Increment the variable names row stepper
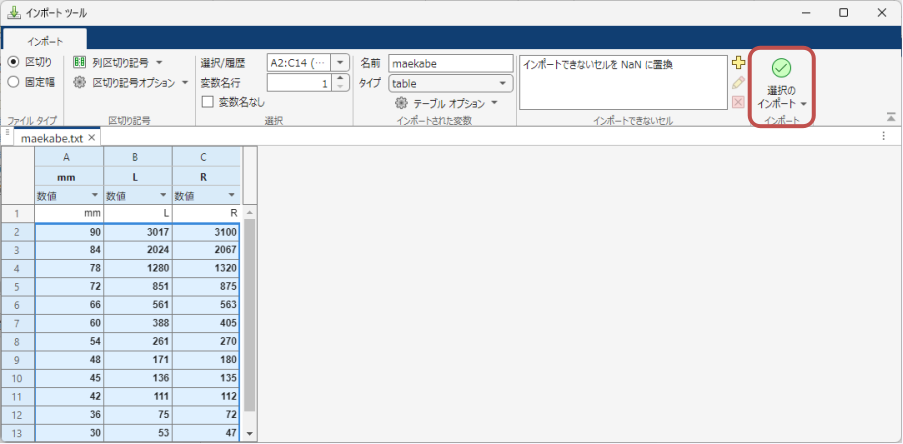This screenshot has width=903, height=444. pyautogui.click(x=340, y=78)
